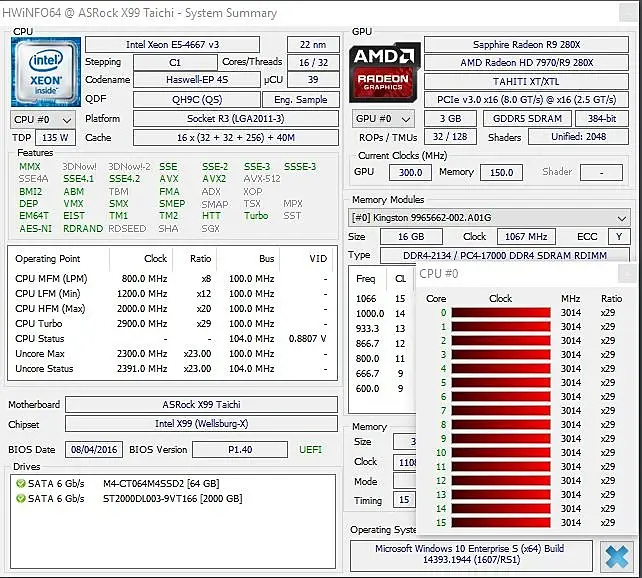Click the SSE4.2 feature label

click(x=124, y=179)
